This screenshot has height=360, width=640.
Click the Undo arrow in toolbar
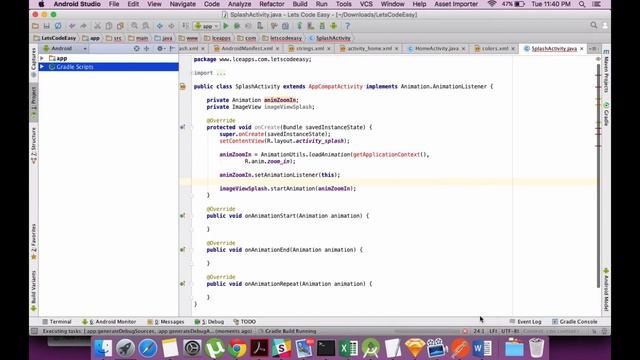coord(72,26)
